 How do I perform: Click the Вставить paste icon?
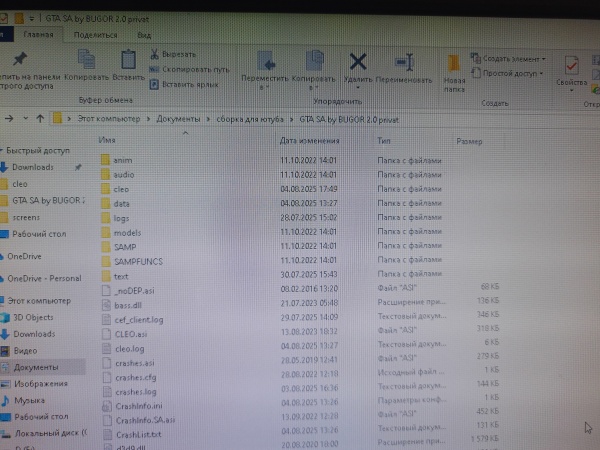coord(128,59)
